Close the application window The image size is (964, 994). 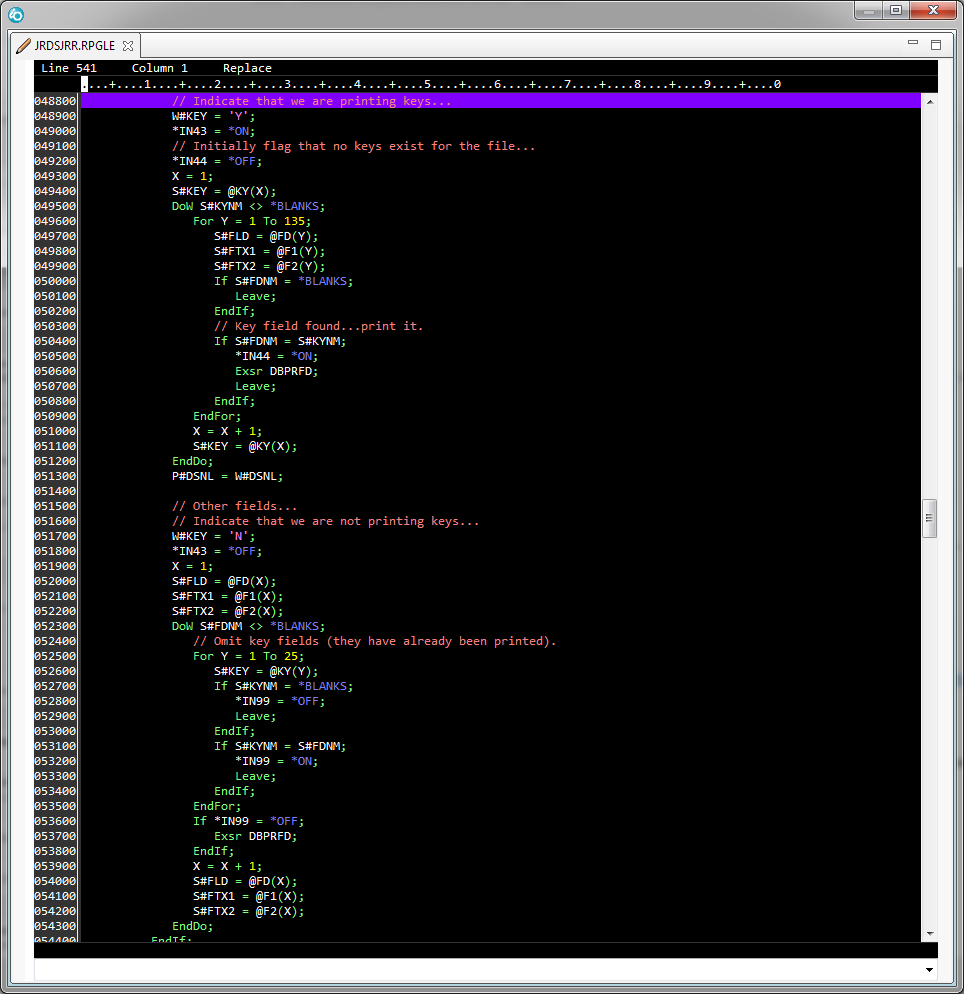(933, 10)
